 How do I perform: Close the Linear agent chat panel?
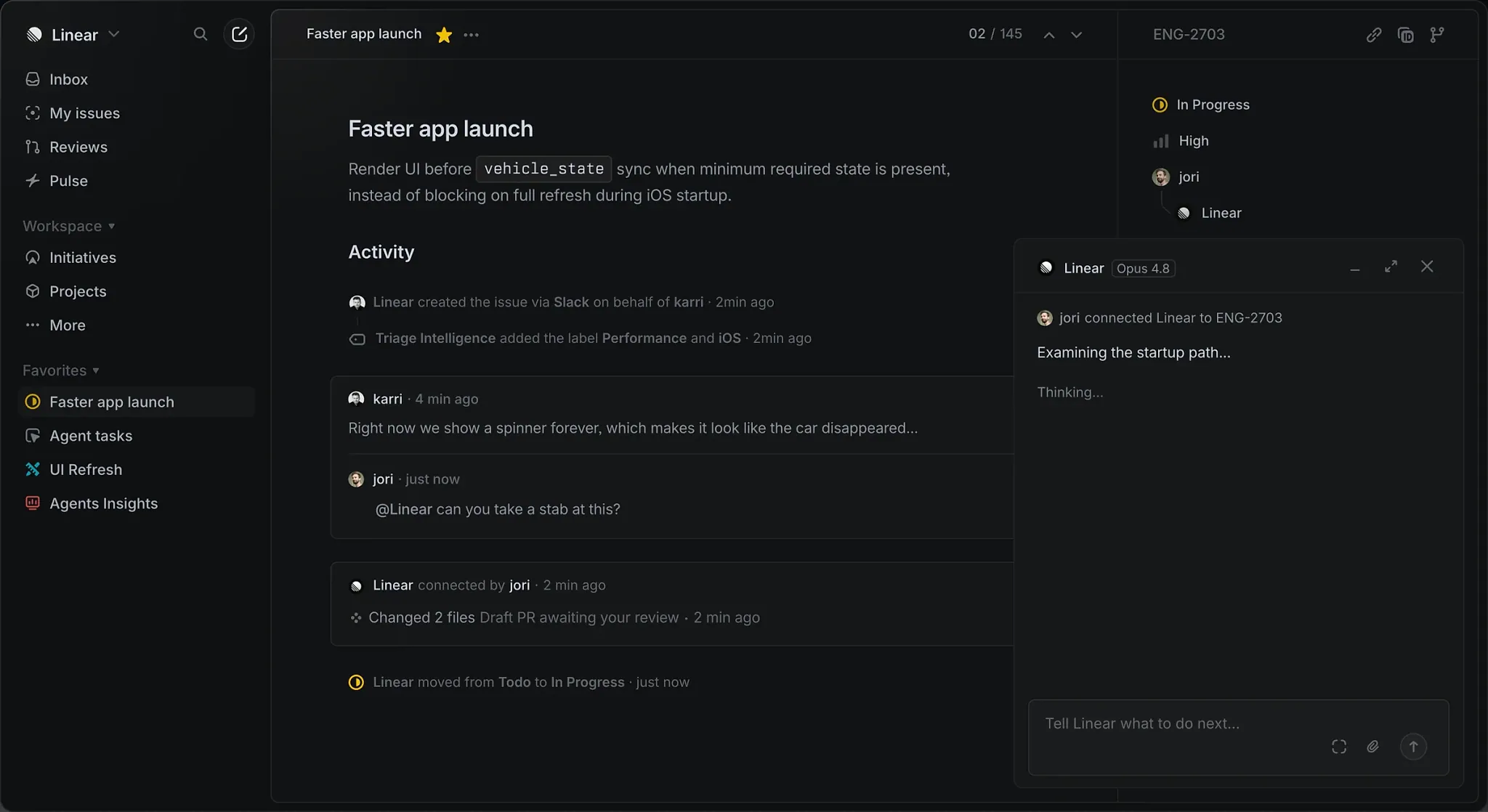(x=1427, y=267)
